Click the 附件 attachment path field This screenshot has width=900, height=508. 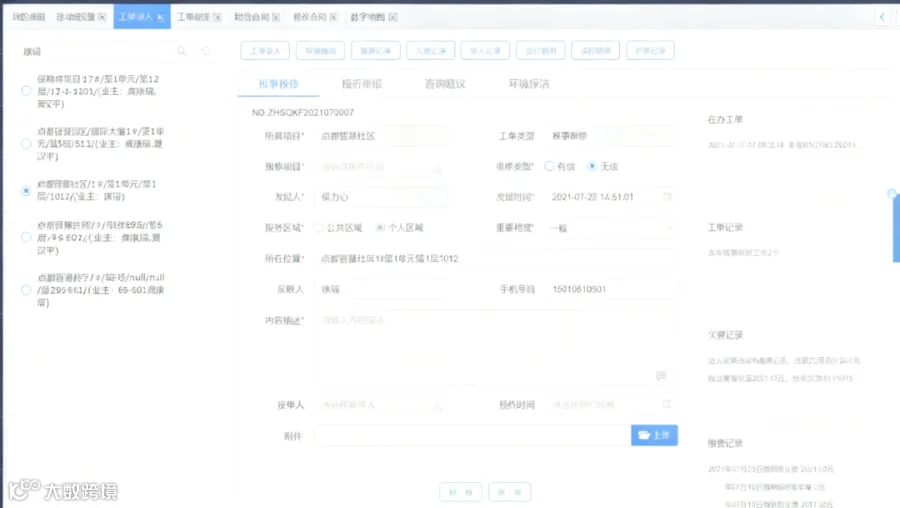[473, 436]
